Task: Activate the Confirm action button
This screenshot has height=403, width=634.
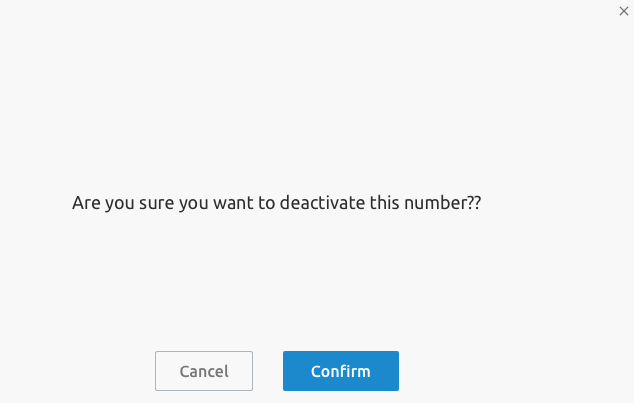Action: coord(341,371)
